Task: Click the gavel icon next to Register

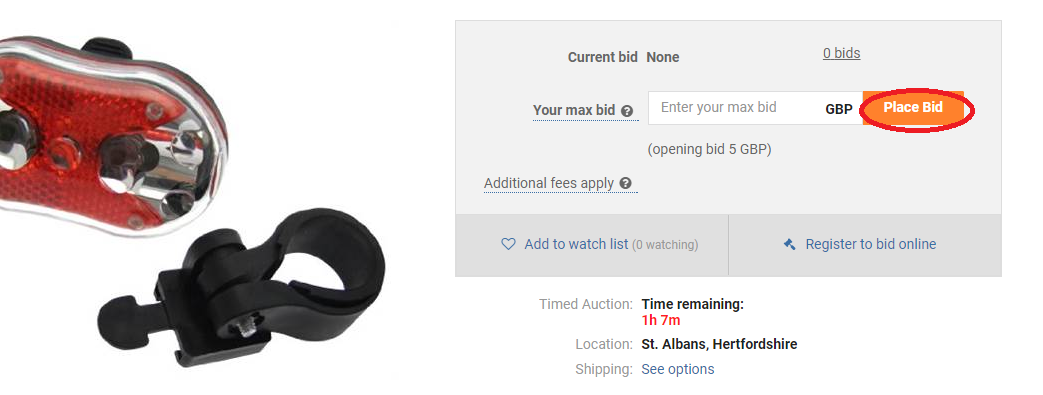Action: (x=790, y=245)
